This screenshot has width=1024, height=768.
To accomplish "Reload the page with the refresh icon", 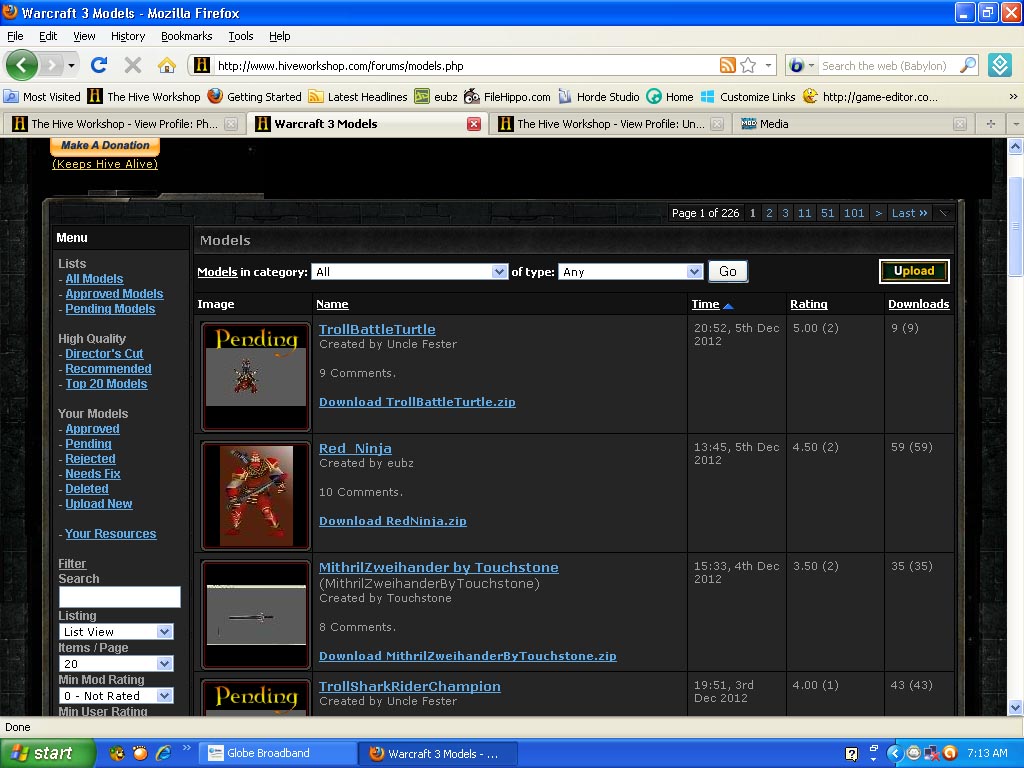I will click(x=99, y=65).
